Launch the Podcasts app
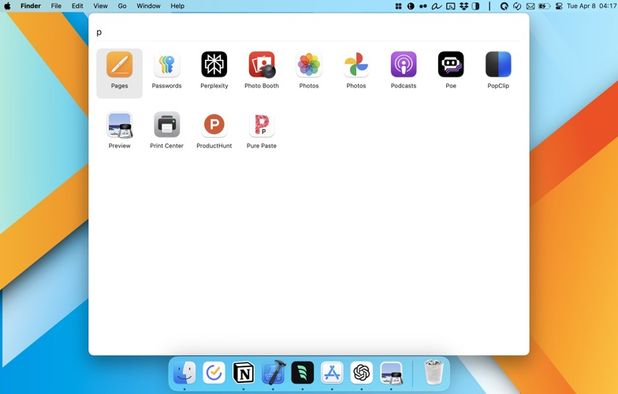 pos(404,64)
